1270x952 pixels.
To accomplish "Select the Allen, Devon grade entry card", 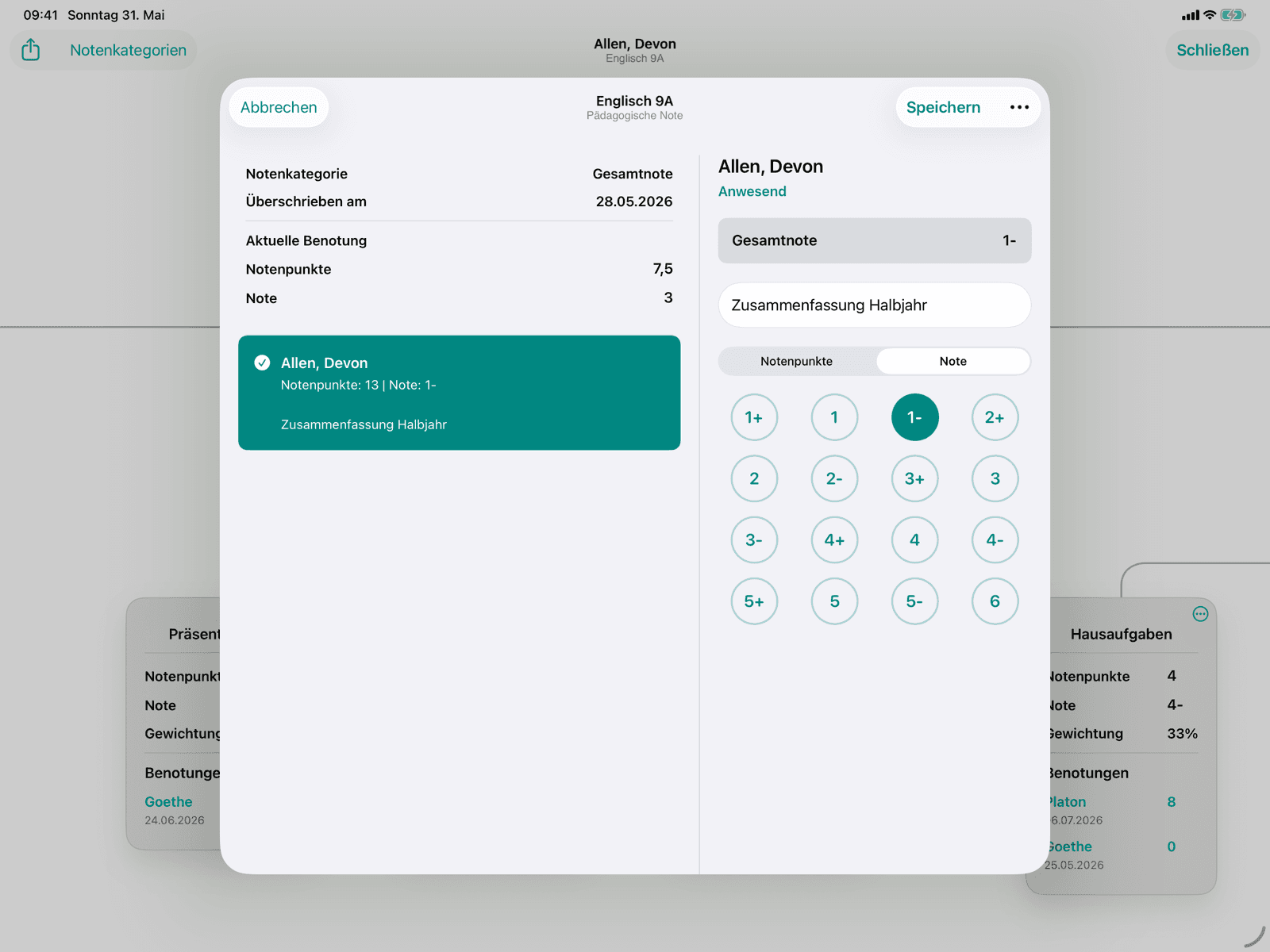I will point(459,393).
